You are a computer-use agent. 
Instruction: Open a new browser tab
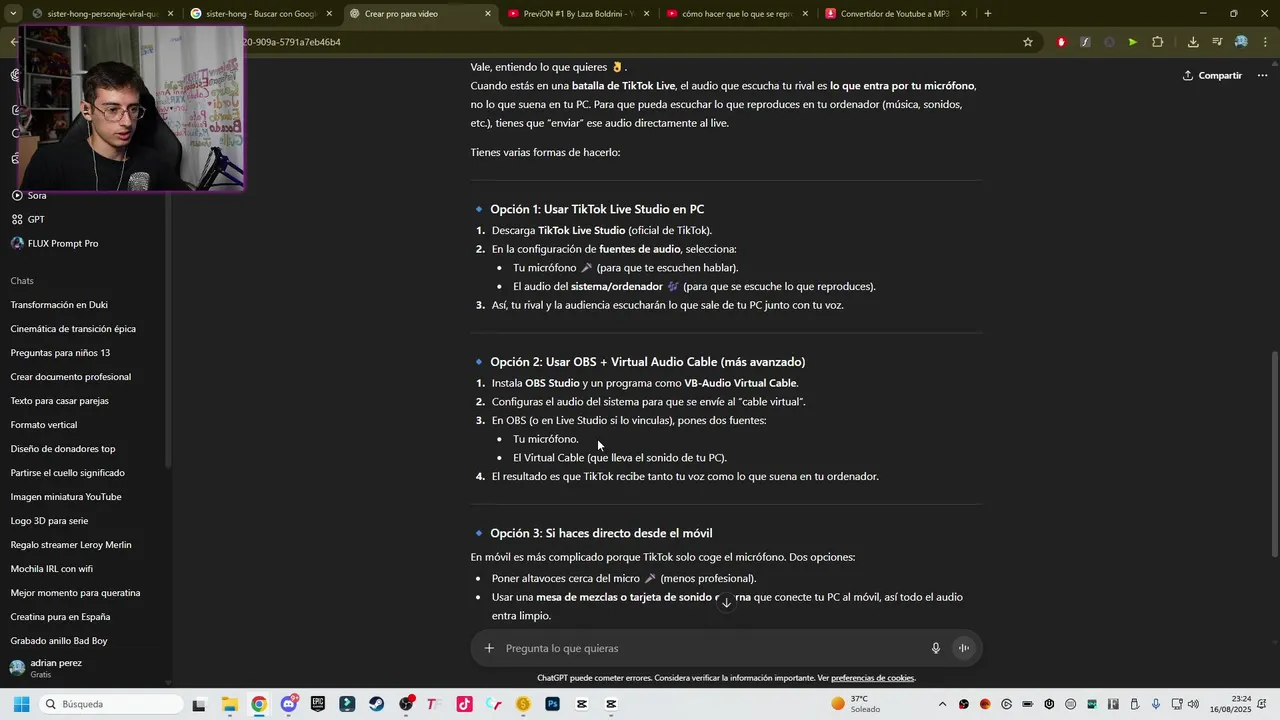coord(988,14)
